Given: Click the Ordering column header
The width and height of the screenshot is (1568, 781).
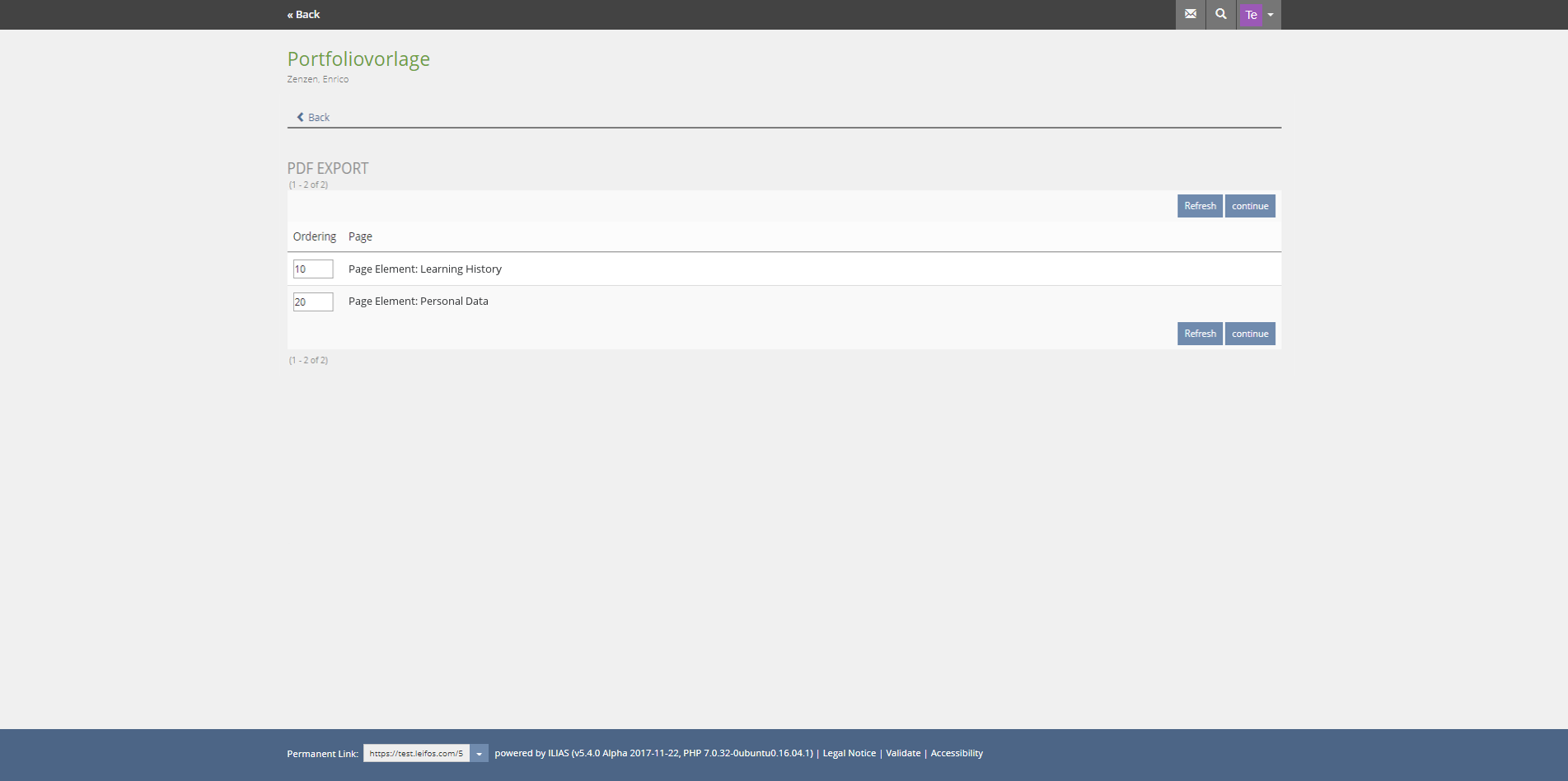Looking at the screenshot, I should (314, 236).
